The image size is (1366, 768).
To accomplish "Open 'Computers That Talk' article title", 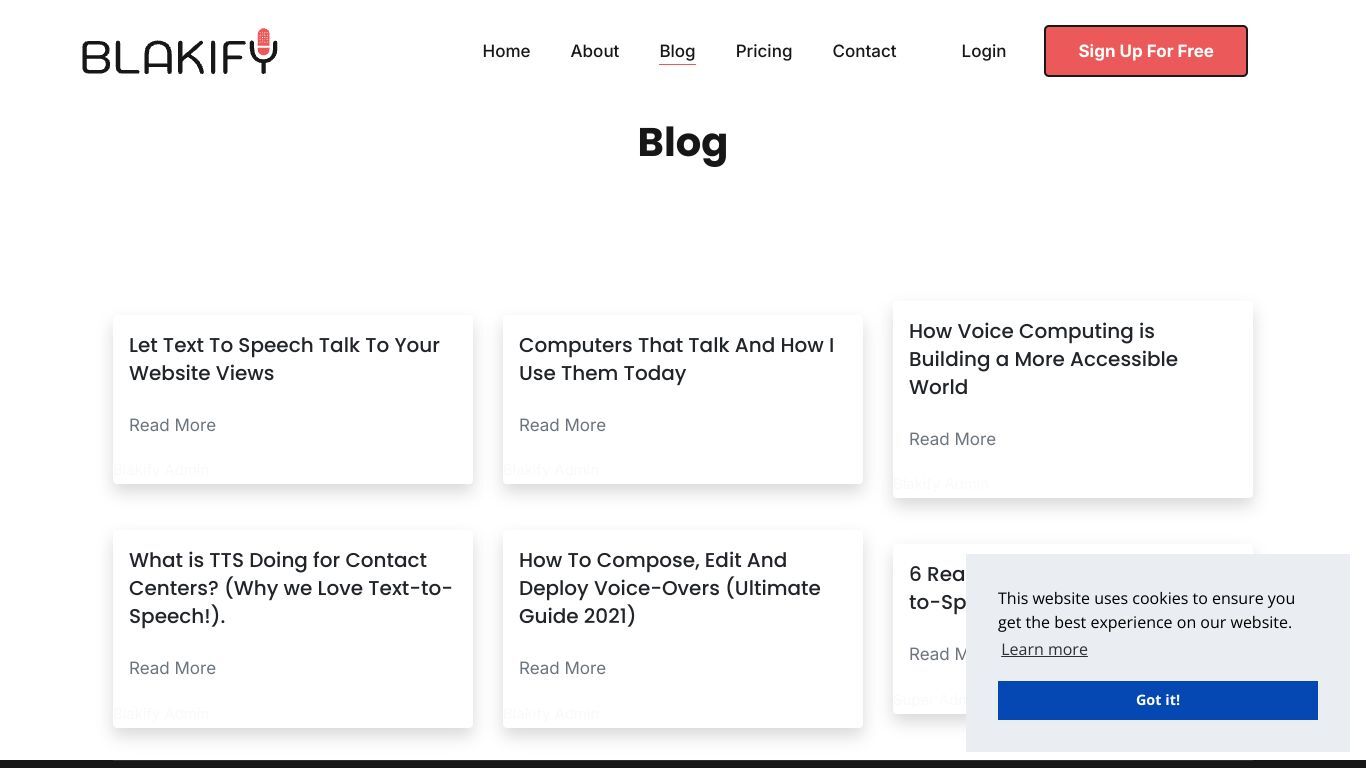I will coord(676,359).
